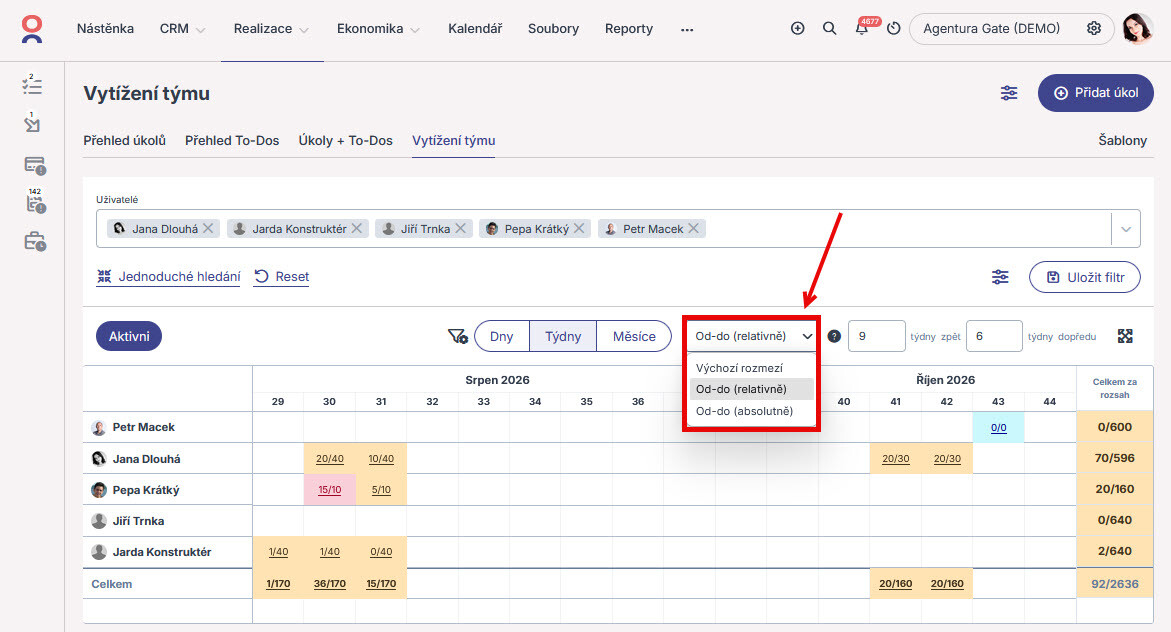Open the checklist icon in left sidebar
This screenshot has width=1171, height=632.
(32, 84)
